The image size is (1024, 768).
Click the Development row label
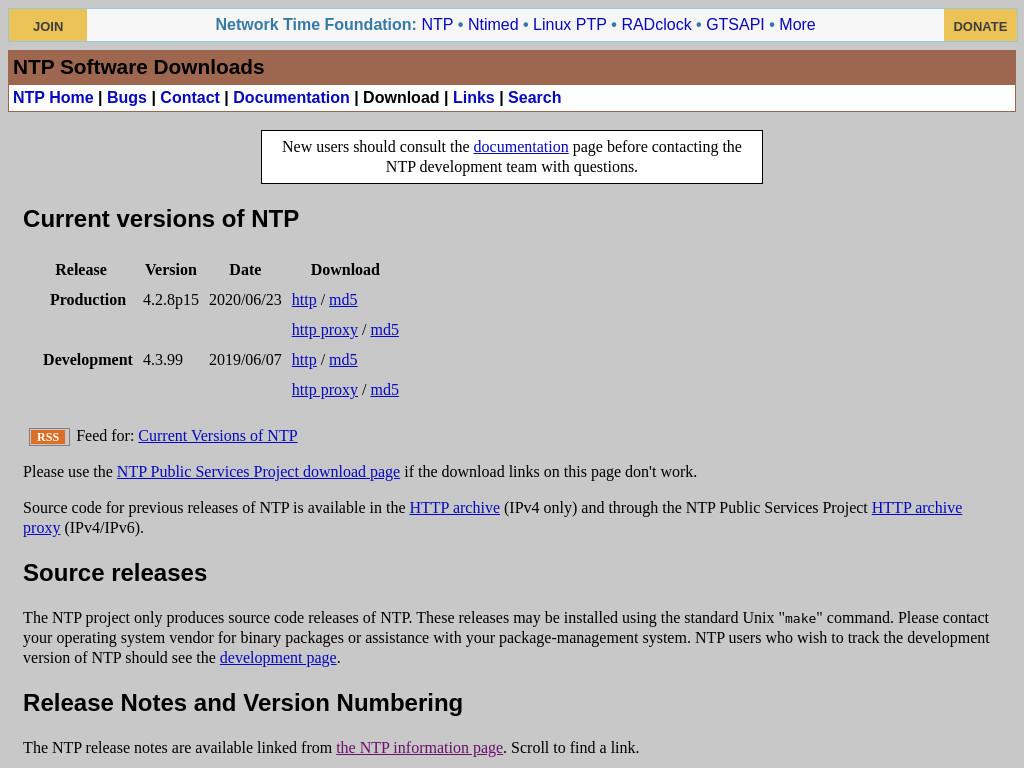tap(88, 360)
